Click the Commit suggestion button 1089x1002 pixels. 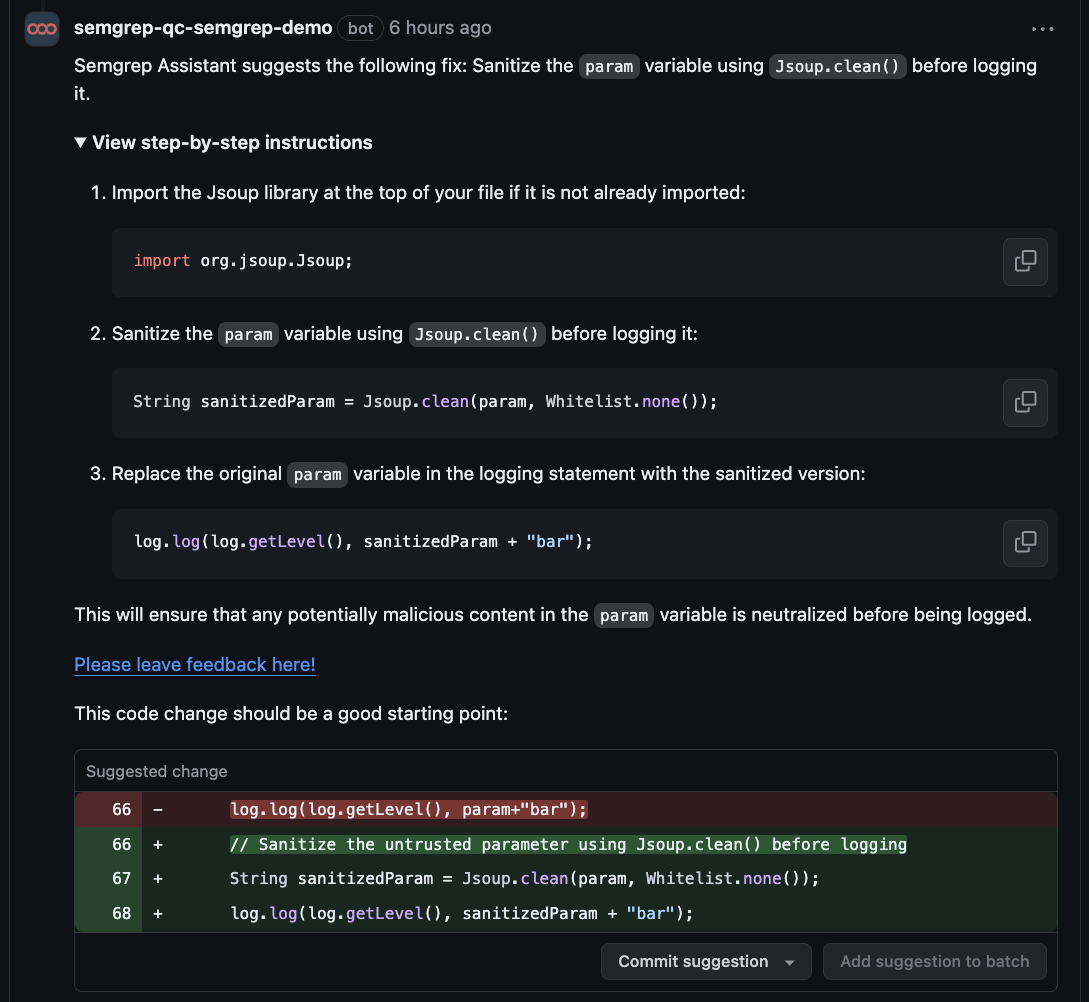[694, 961]
